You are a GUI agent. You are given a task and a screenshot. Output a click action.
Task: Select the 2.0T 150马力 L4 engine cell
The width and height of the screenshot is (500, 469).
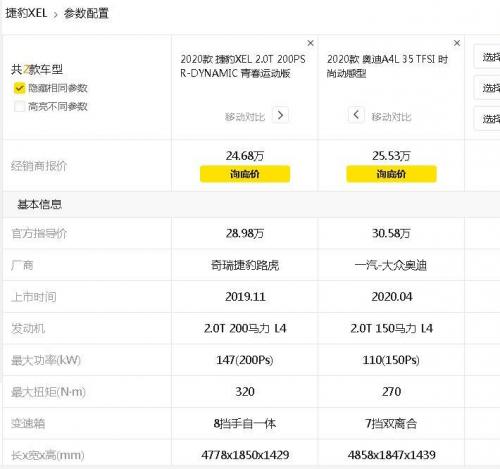391,328
